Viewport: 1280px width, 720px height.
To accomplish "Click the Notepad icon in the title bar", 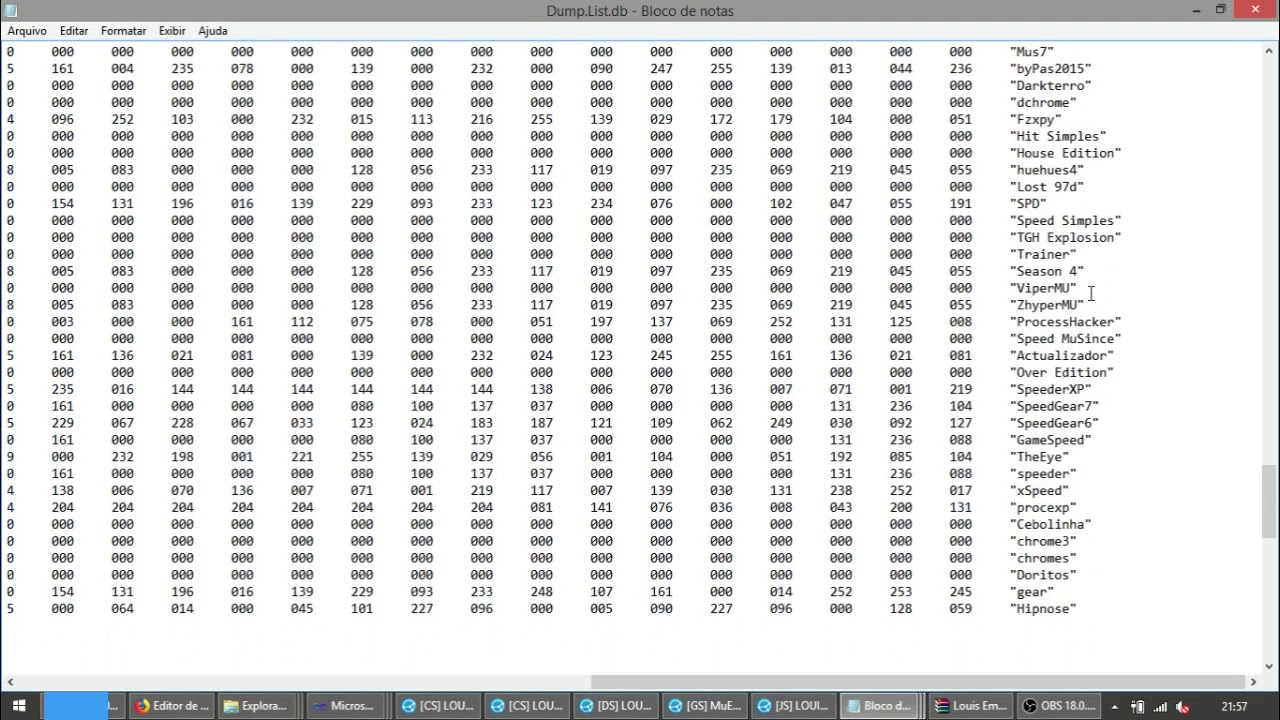I will 10,10.
